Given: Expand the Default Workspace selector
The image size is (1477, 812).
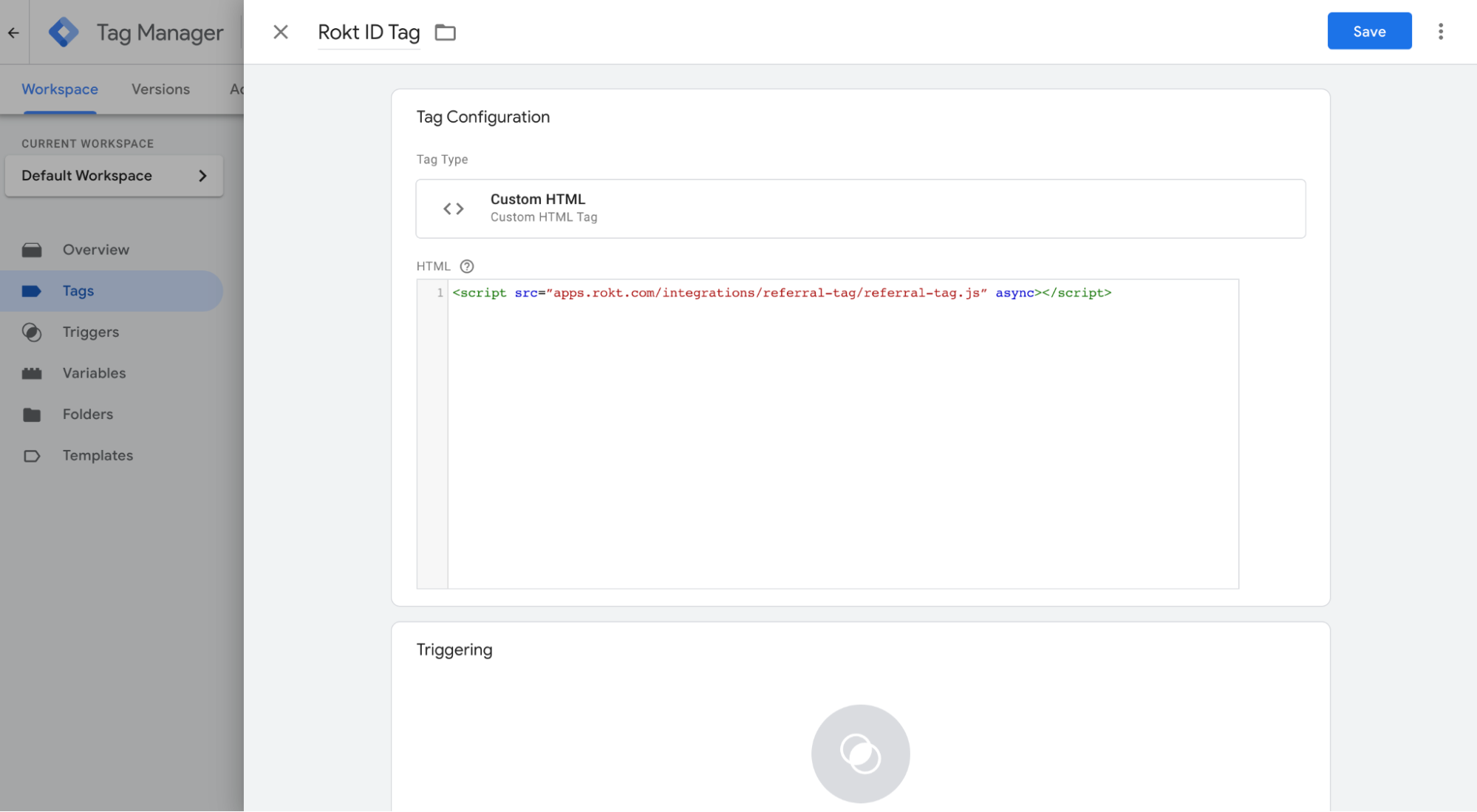Looking at the screenshot, I should [x=114, y=175].
